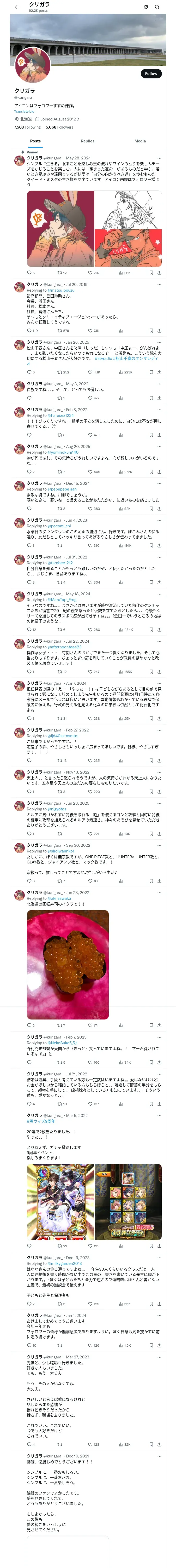Image resolution: width=176 pixels, height=1568 pixels.
Task: Reply to the Dec 15, 2024 post
Action: click(29, 508)
